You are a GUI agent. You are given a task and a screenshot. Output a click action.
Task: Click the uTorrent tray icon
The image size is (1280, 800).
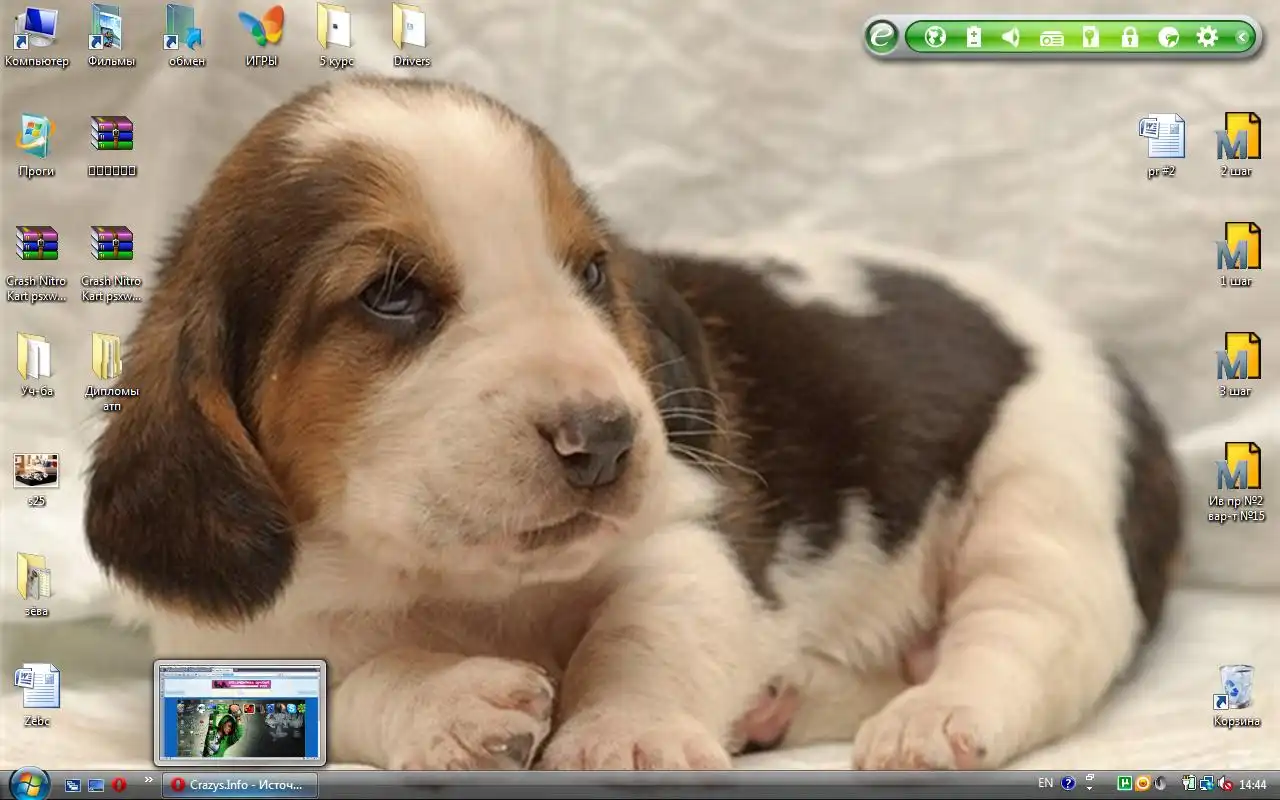(1124, 784)
